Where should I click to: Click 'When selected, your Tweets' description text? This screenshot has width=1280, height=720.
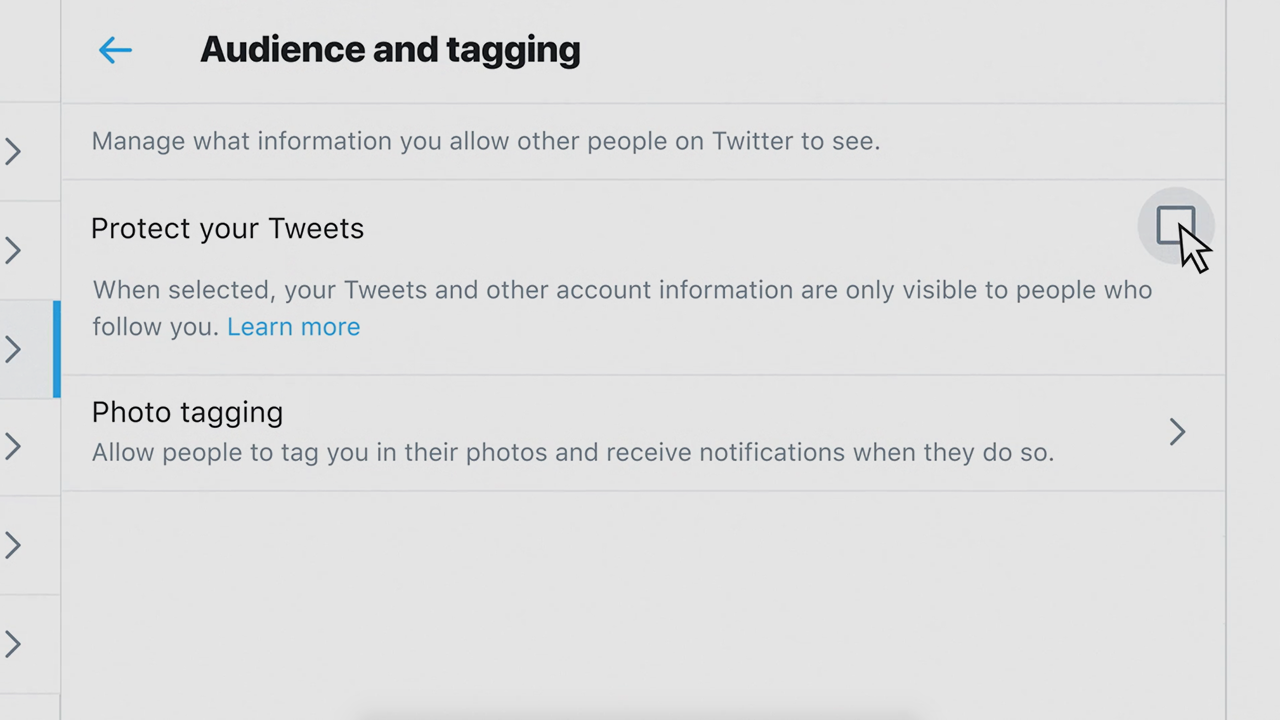[x=622, y=291]
